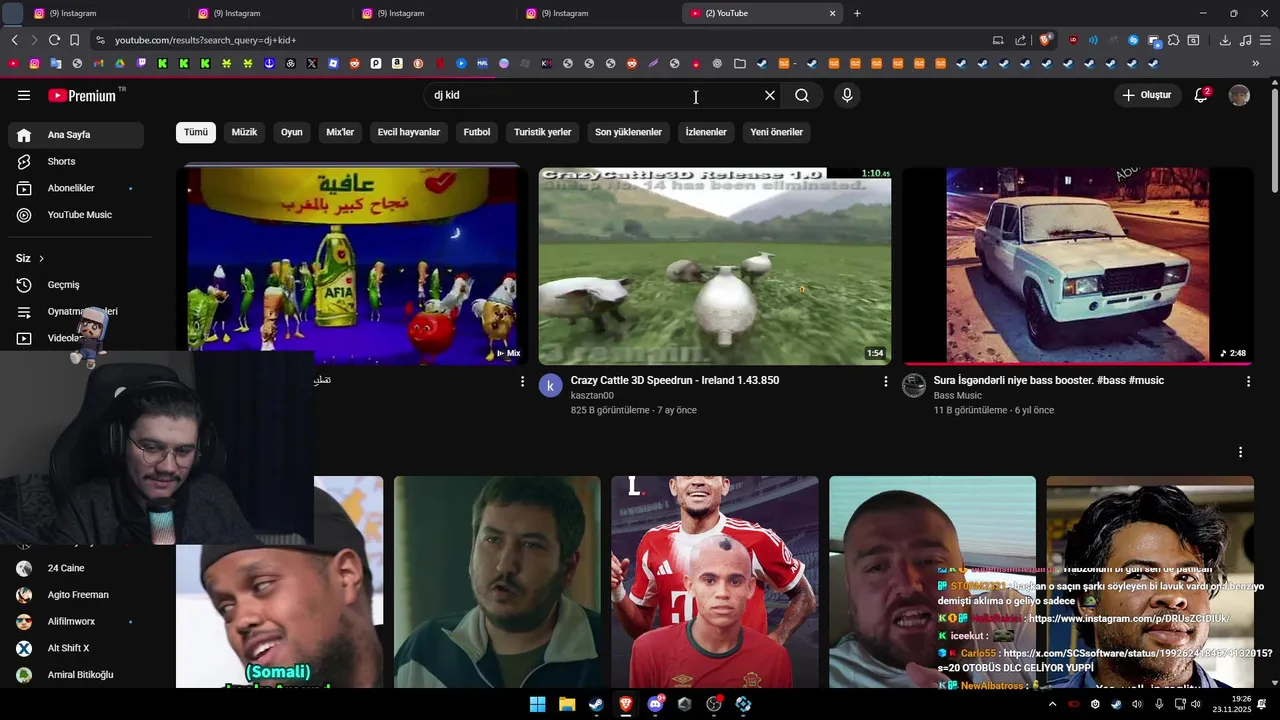Open the Short with the red-jersey footballers
This screenshot has height=720, width=1280.
point(714,582)
